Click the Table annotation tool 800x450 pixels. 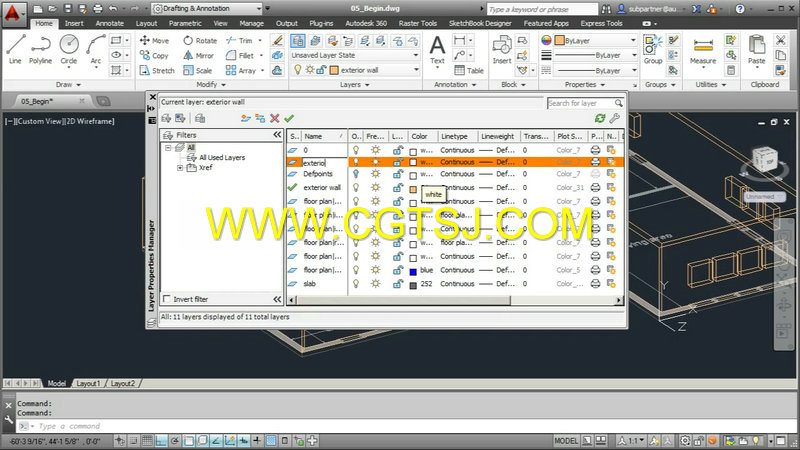pyautogui.click(x=469, y=70)
